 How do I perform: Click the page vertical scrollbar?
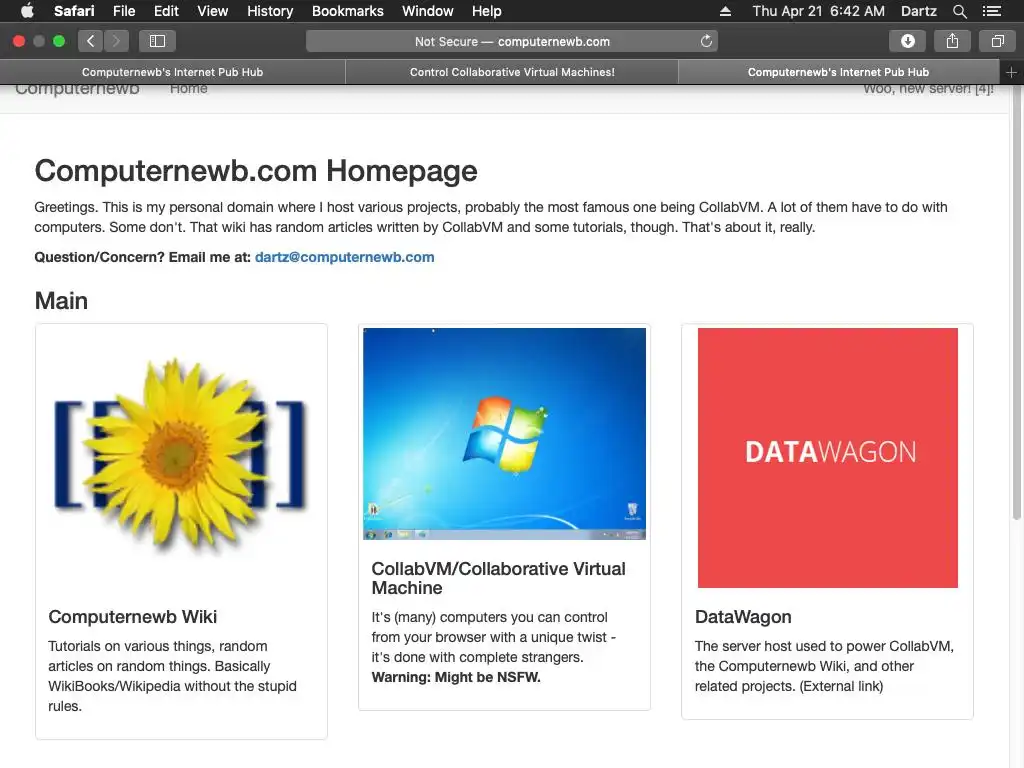click(x=1016, y=304)
